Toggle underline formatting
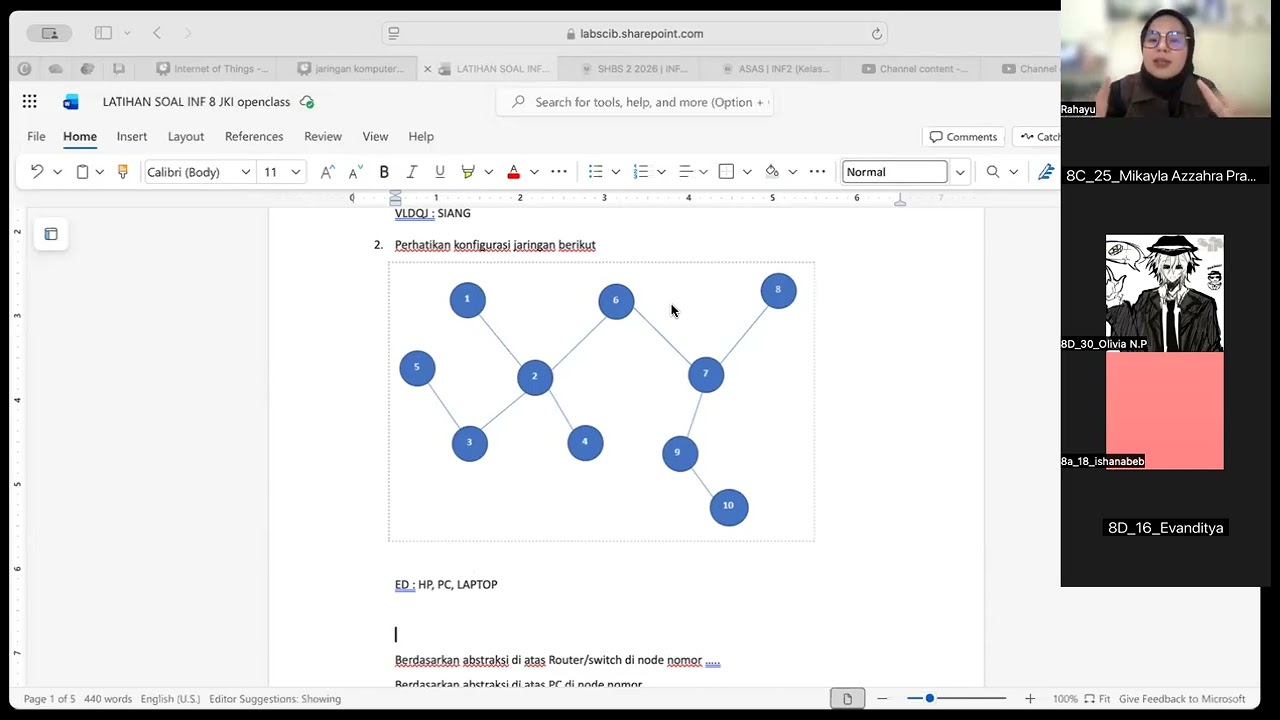 (x=439, y=172)
